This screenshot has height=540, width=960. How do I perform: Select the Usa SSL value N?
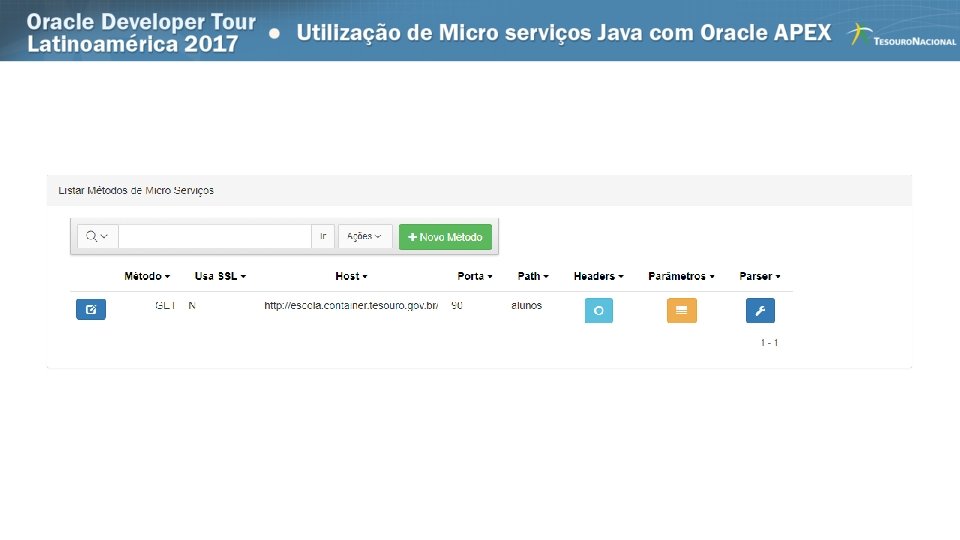(x=192, y=305)
